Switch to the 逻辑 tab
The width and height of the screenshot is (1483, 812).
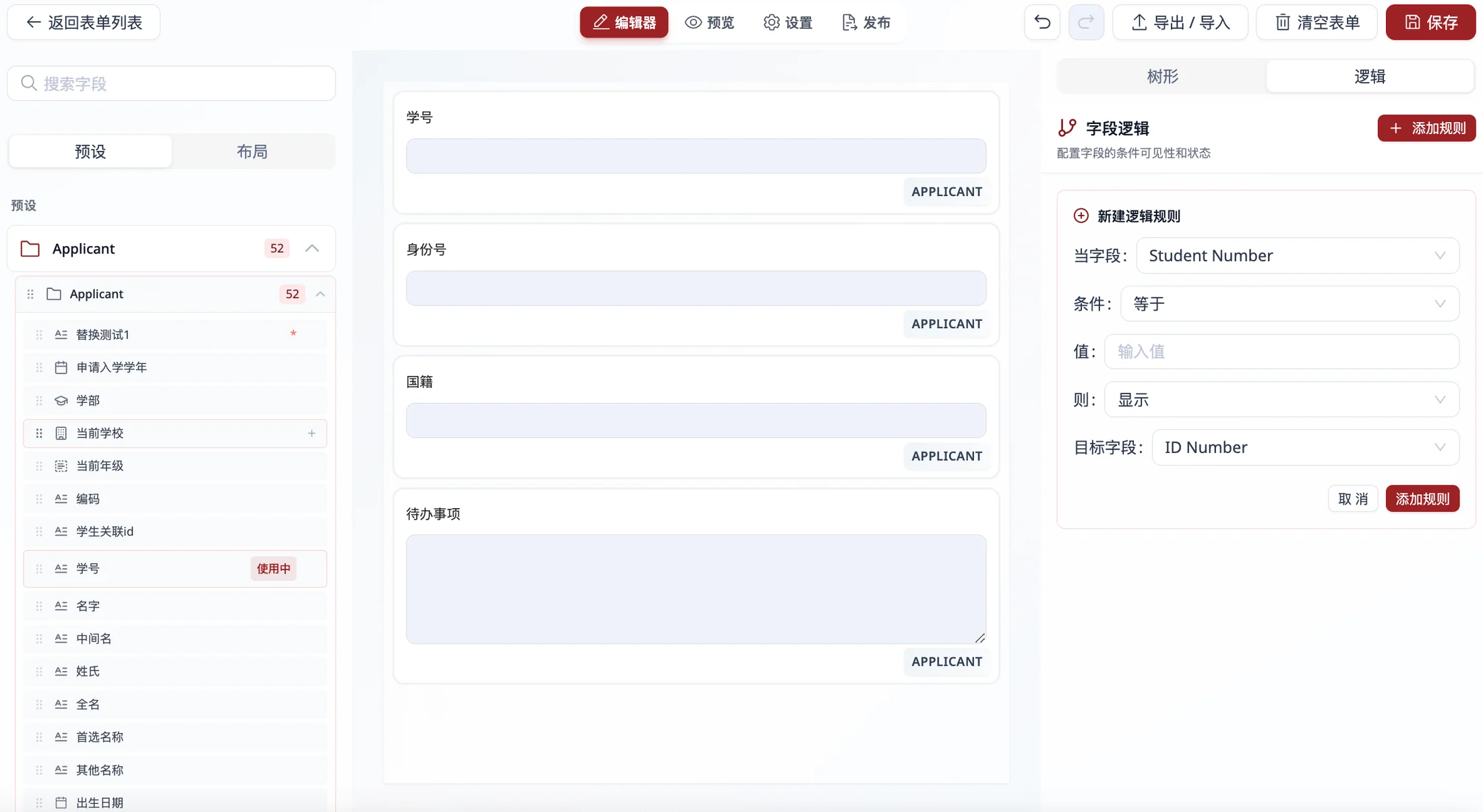[1370, 76]
